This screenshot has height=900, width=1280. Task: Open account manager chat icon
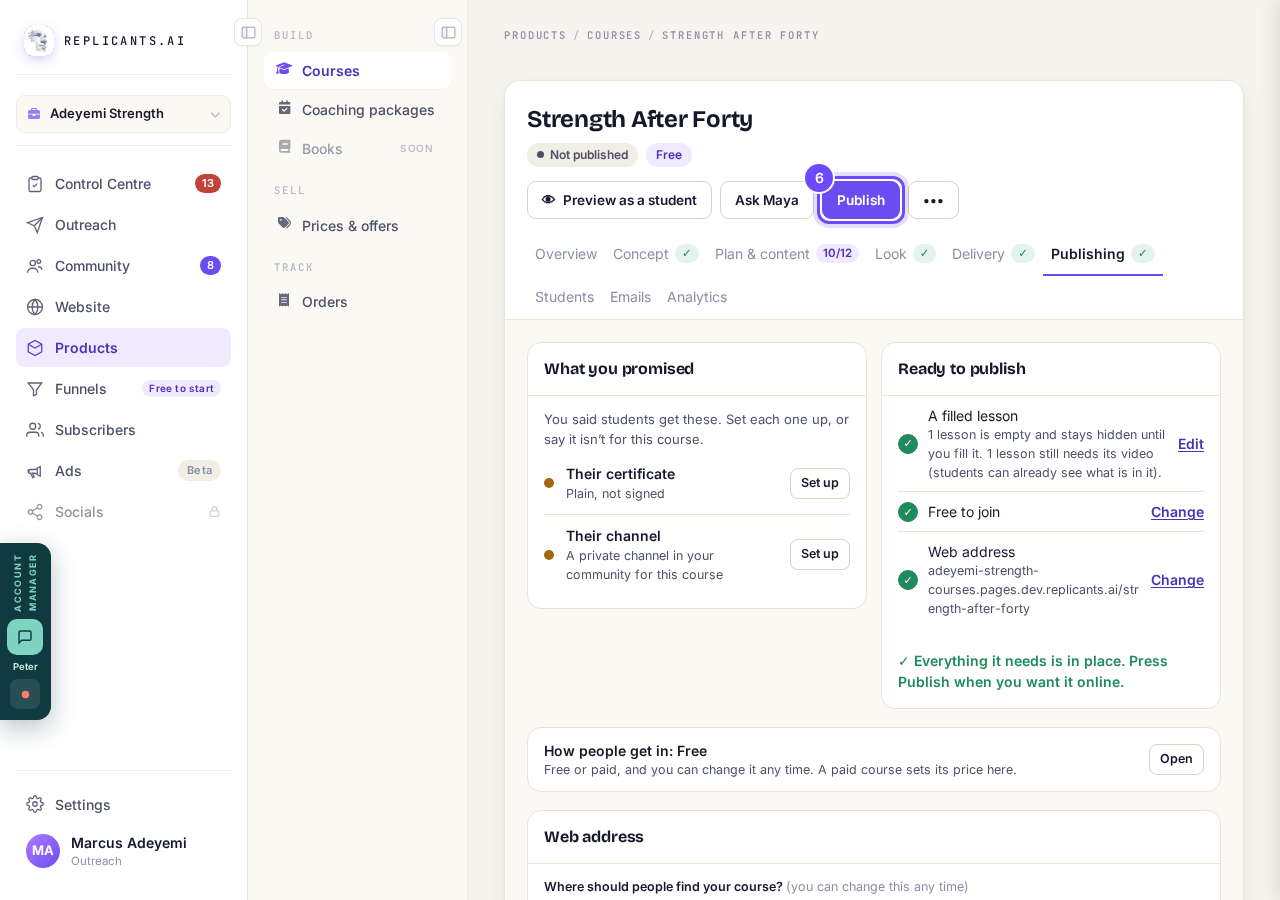click(x=25, y=637)
